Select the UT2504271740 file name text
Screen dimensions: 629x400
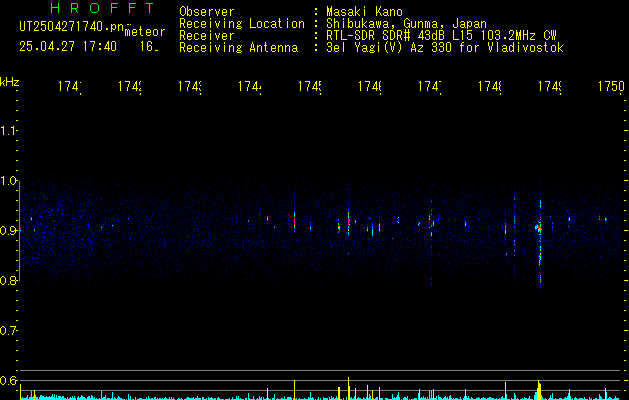tap(72, 27)
